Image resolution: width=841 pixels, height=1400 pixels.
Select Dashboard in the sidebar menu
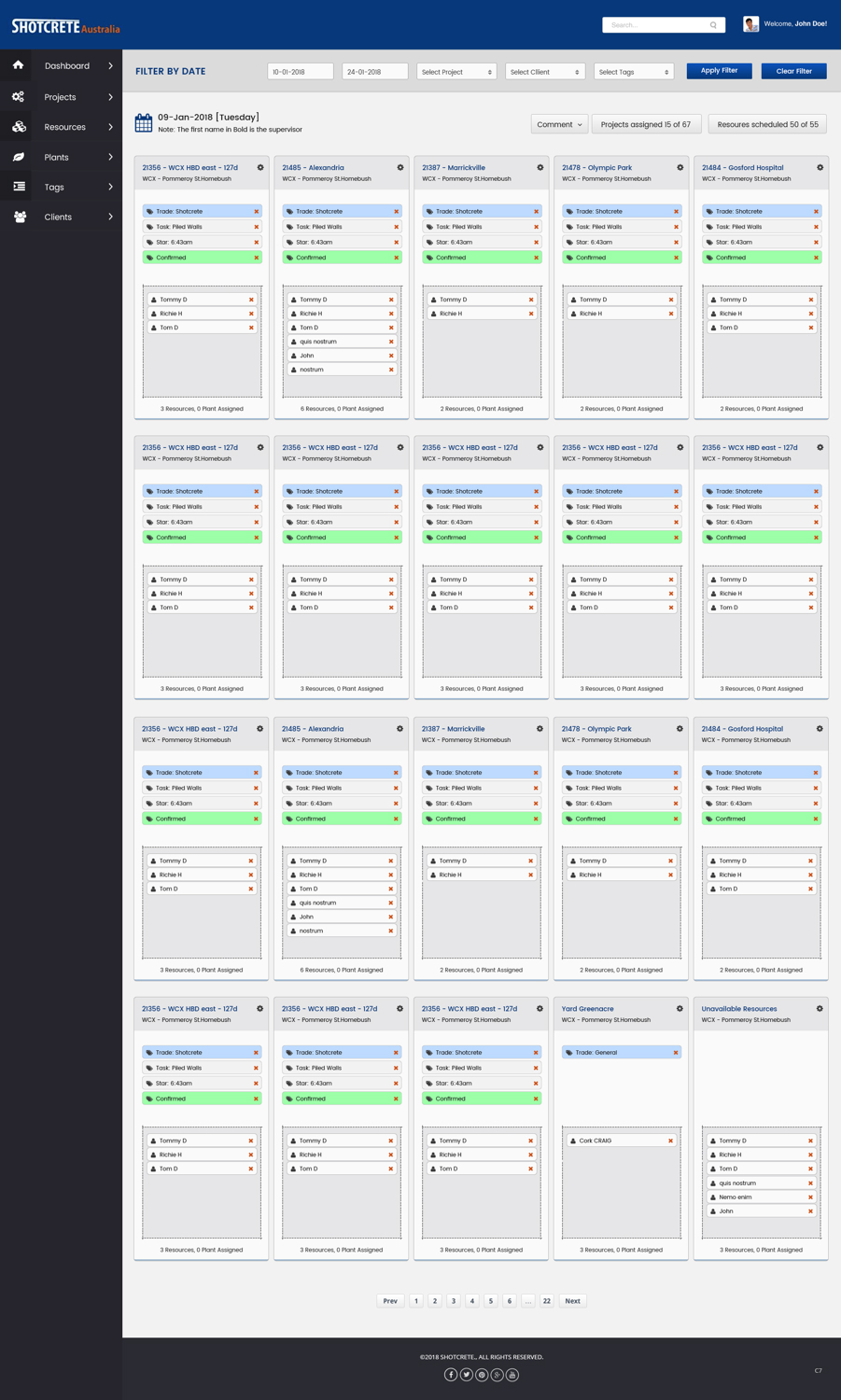point(67,66)
